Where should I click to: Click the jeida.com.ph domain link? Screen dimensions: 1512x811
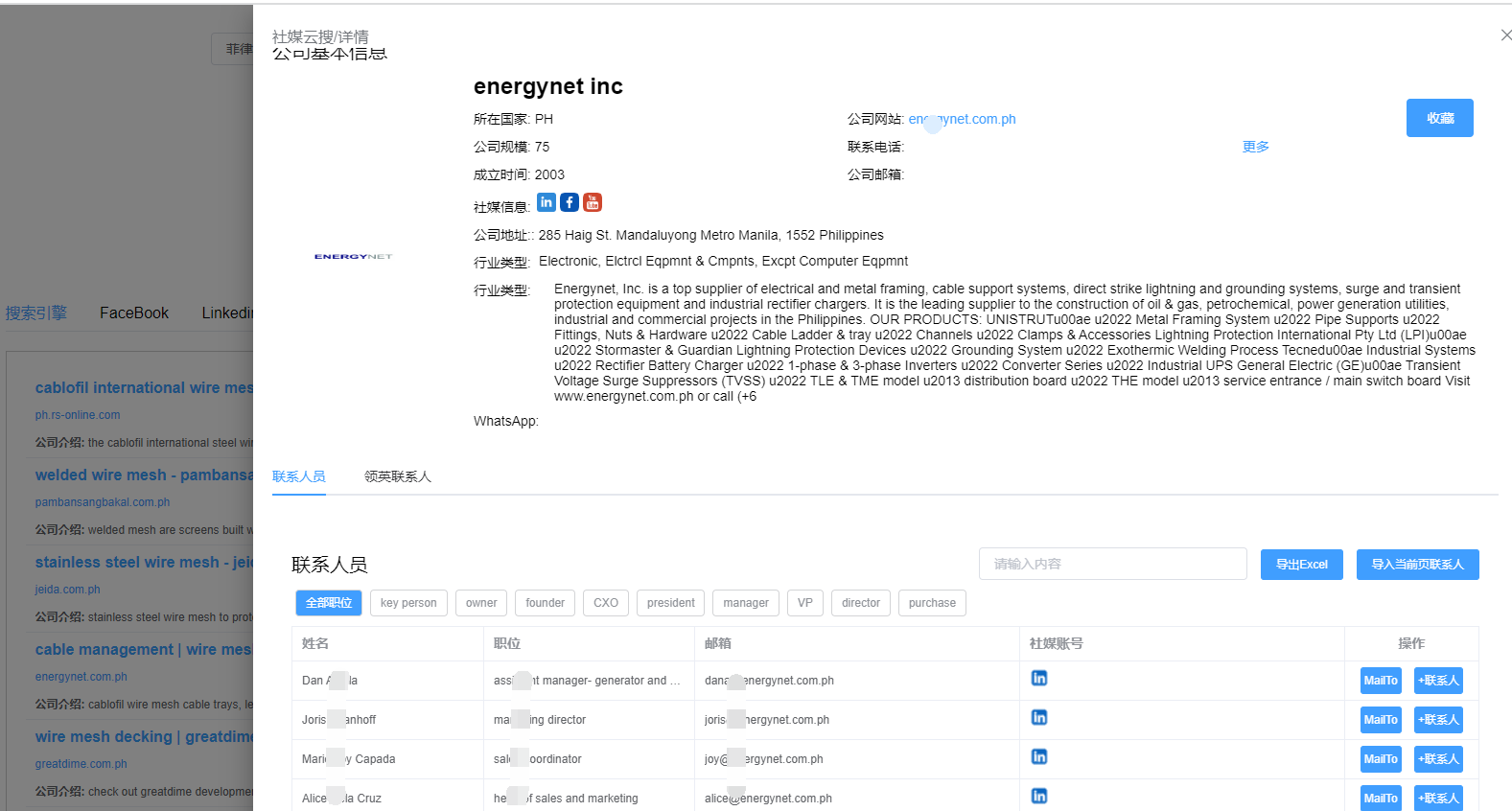click(x=67, y=590)
